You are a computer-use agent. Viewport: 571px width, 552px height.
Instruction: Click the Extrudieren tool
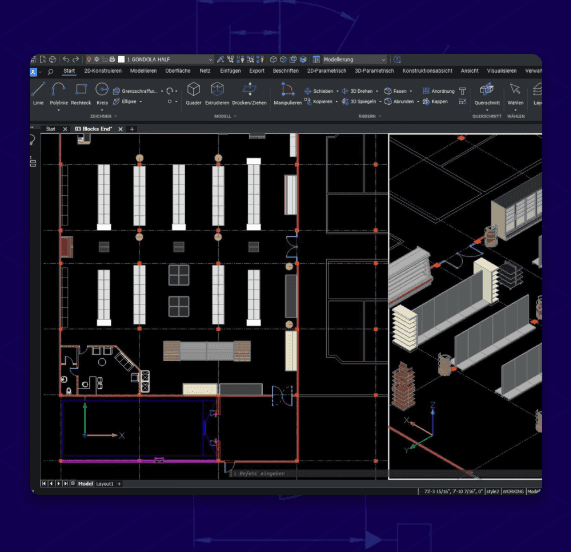pos(217,94)
